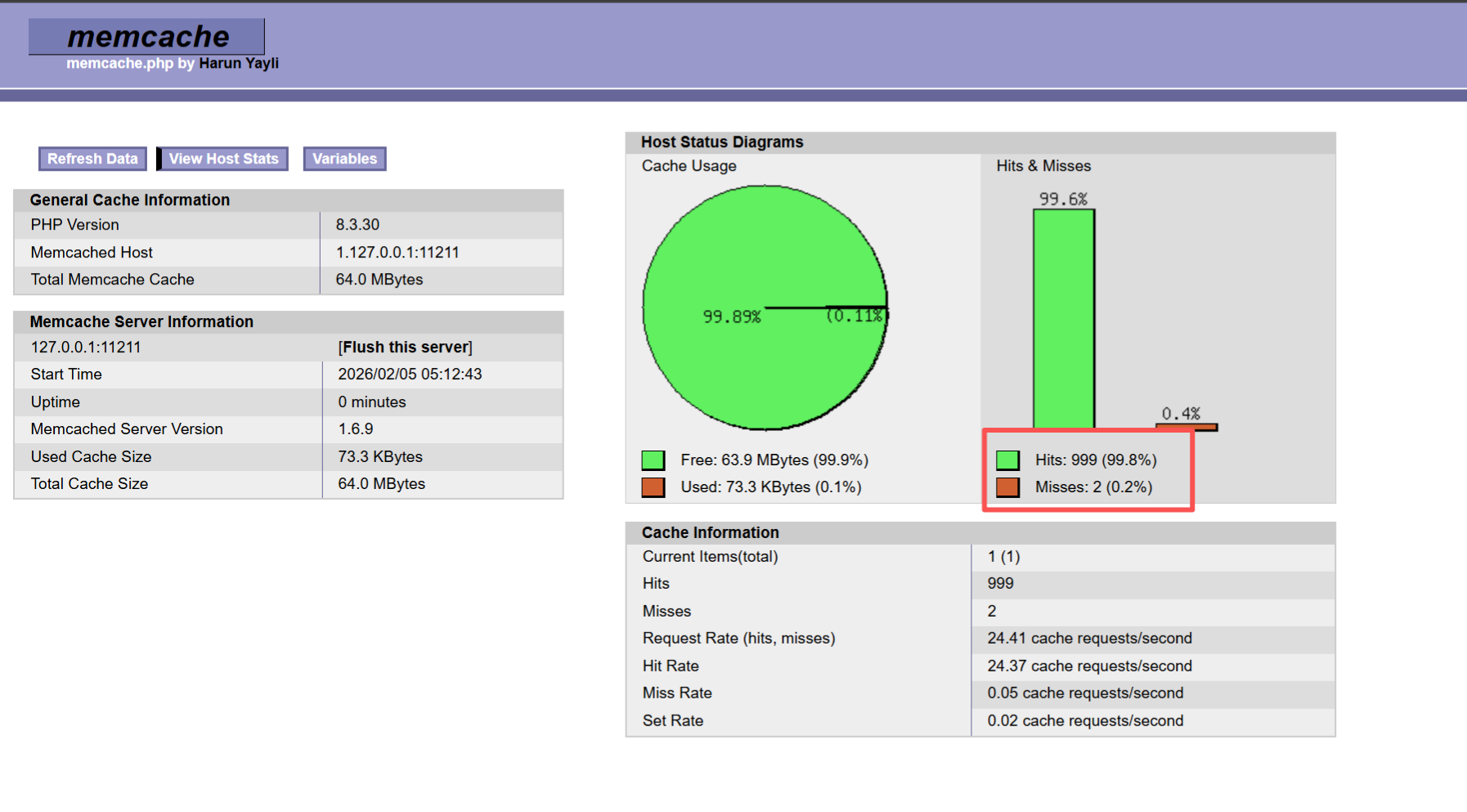This screenshot has width=1467, height=812.
Task: Click the Flush this server link
Action: tap(406, 348)
